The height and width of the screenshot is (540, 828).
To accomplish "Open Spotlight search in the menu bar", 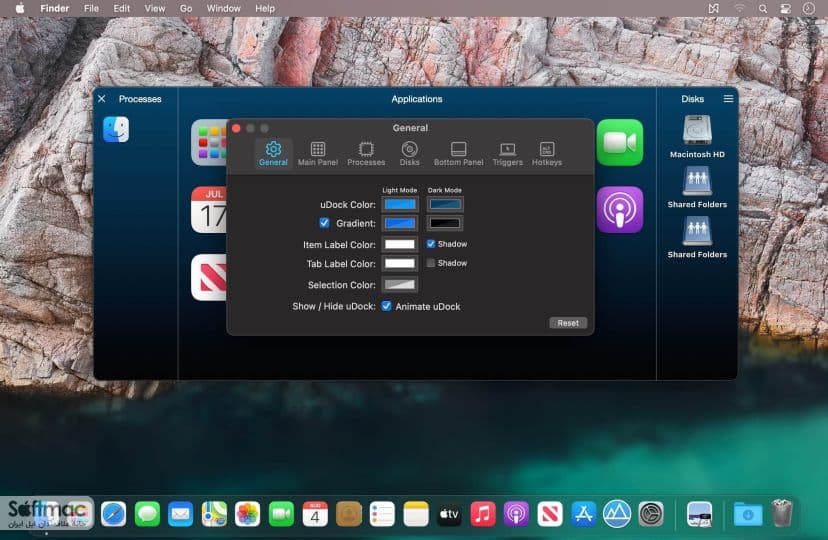I will [x=763, y=8].
